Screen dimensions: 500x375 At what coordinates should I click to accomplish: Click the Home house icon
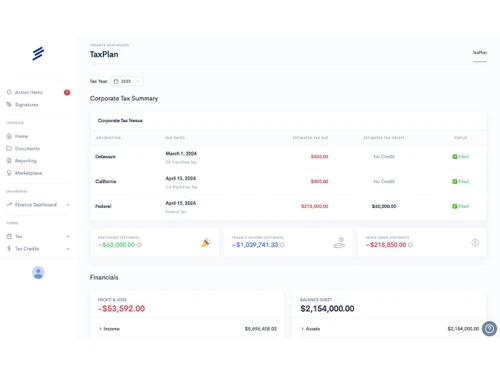(9, 136)
